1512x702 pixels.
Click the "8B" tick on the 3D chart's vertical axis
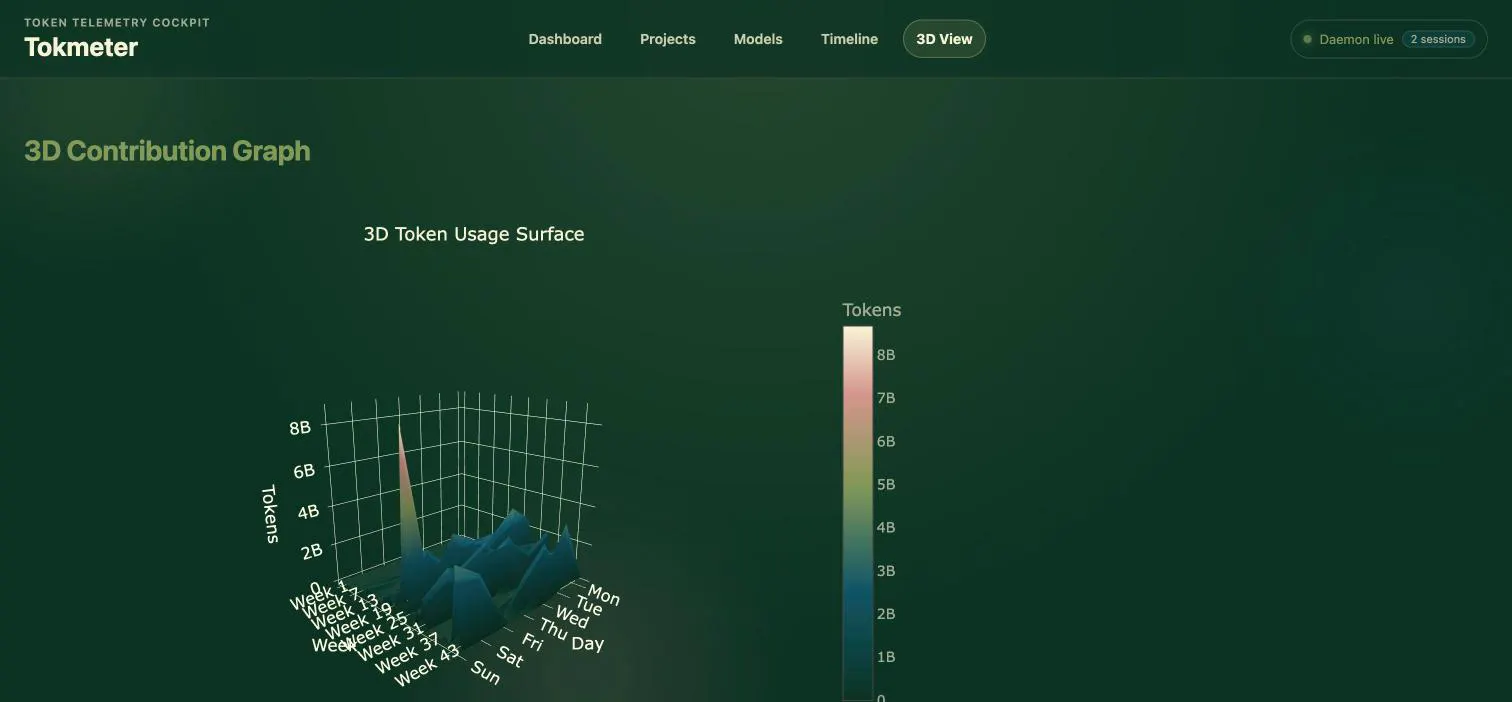[300, 428]
